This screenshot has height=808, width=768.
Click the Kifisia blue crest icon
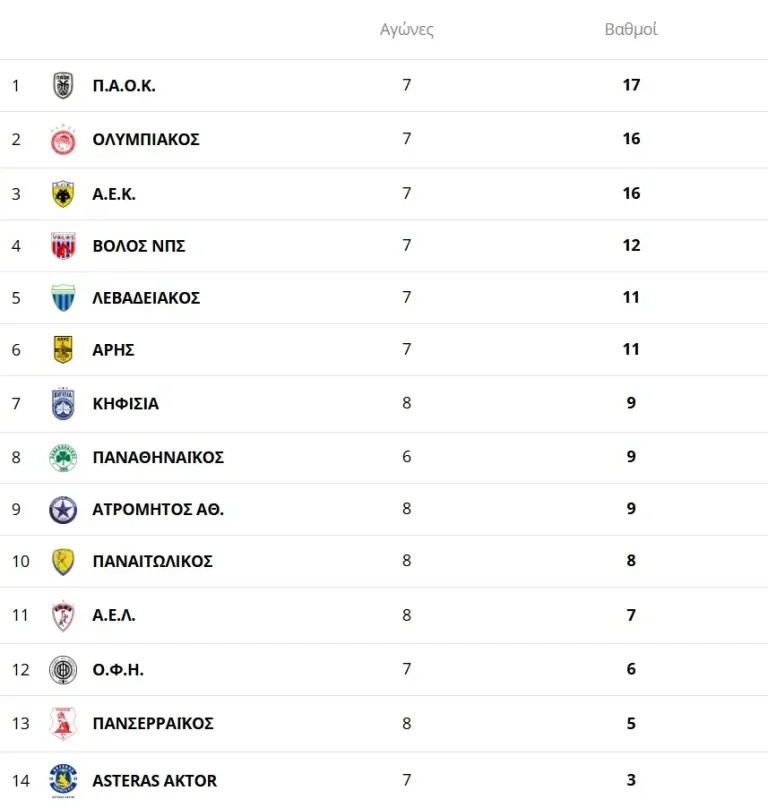coord(63,404)
